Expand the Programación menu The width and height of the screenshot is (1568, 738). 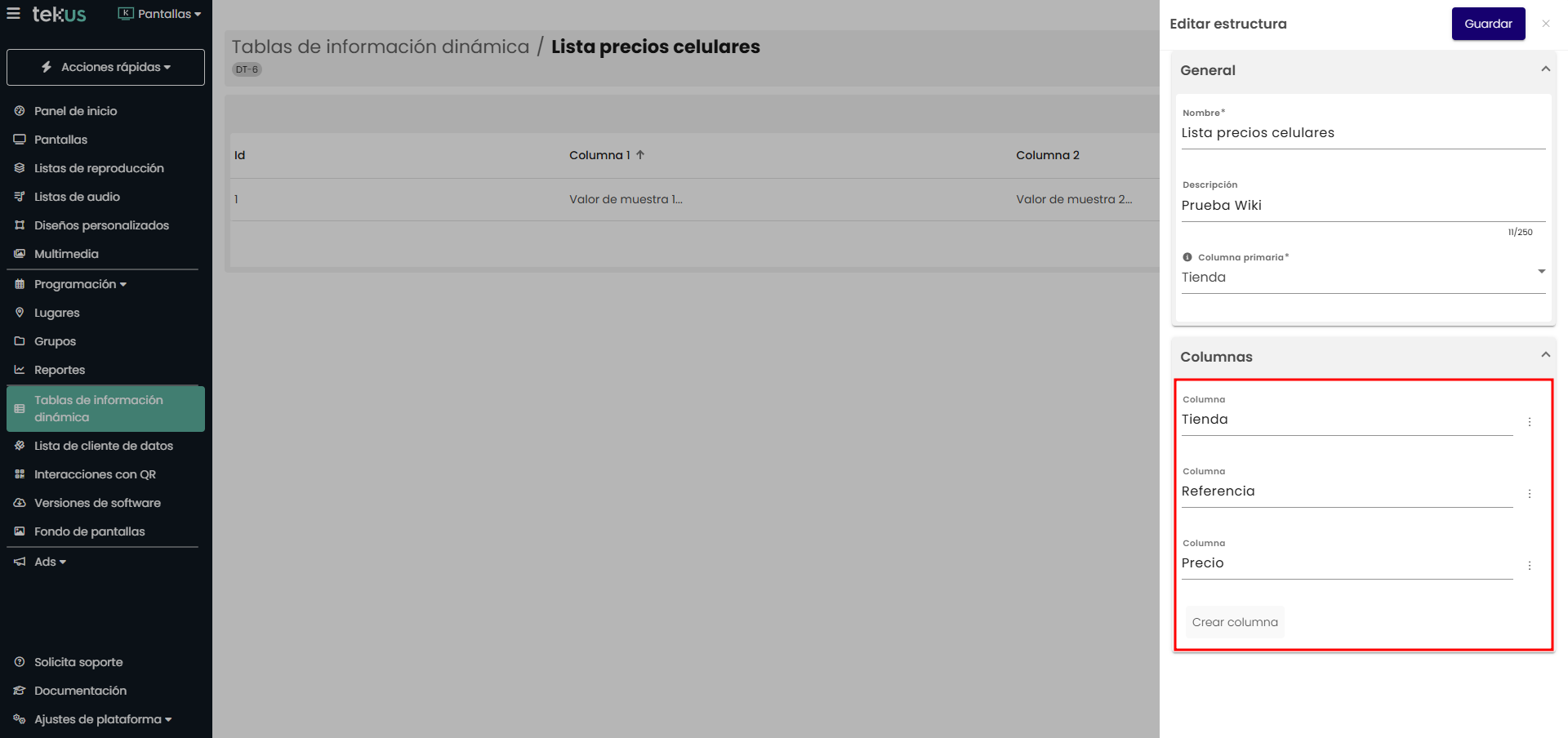(79, 284)
